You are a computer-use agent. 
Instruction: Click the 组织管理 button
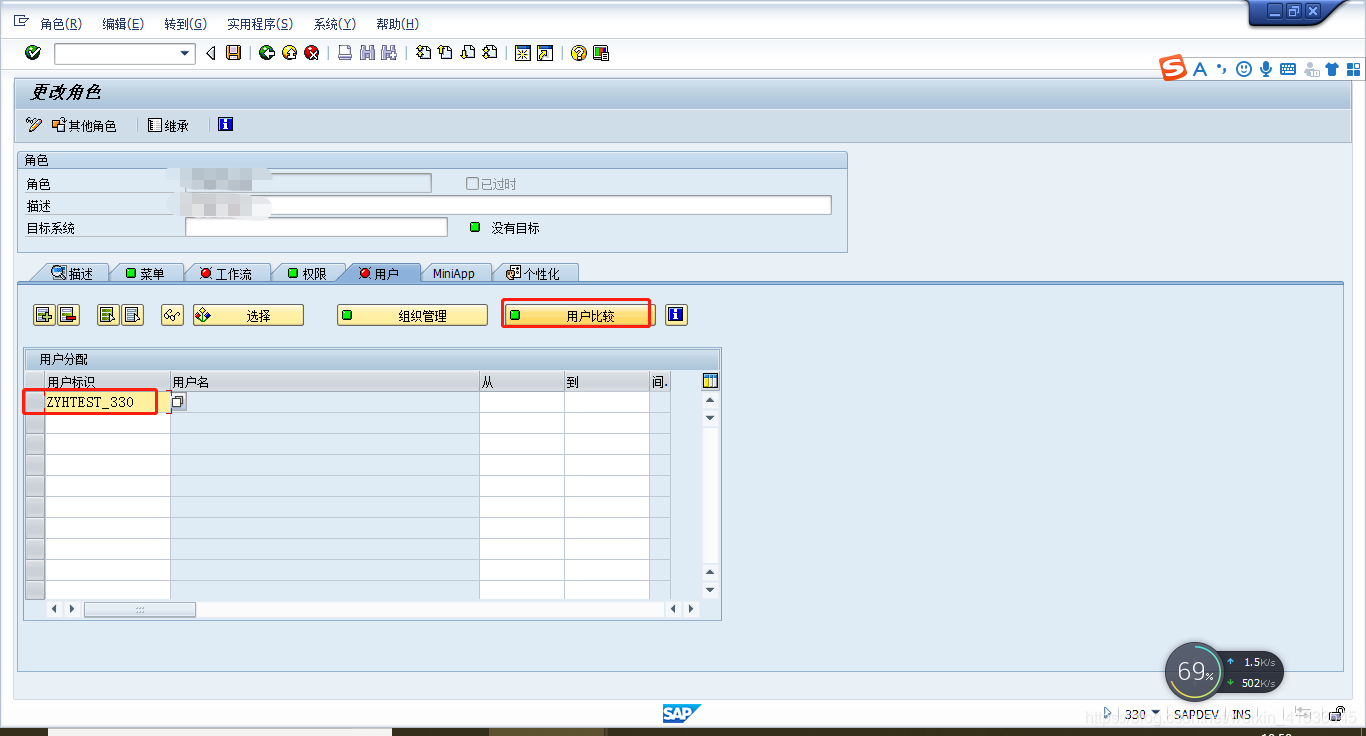[412, 315]
